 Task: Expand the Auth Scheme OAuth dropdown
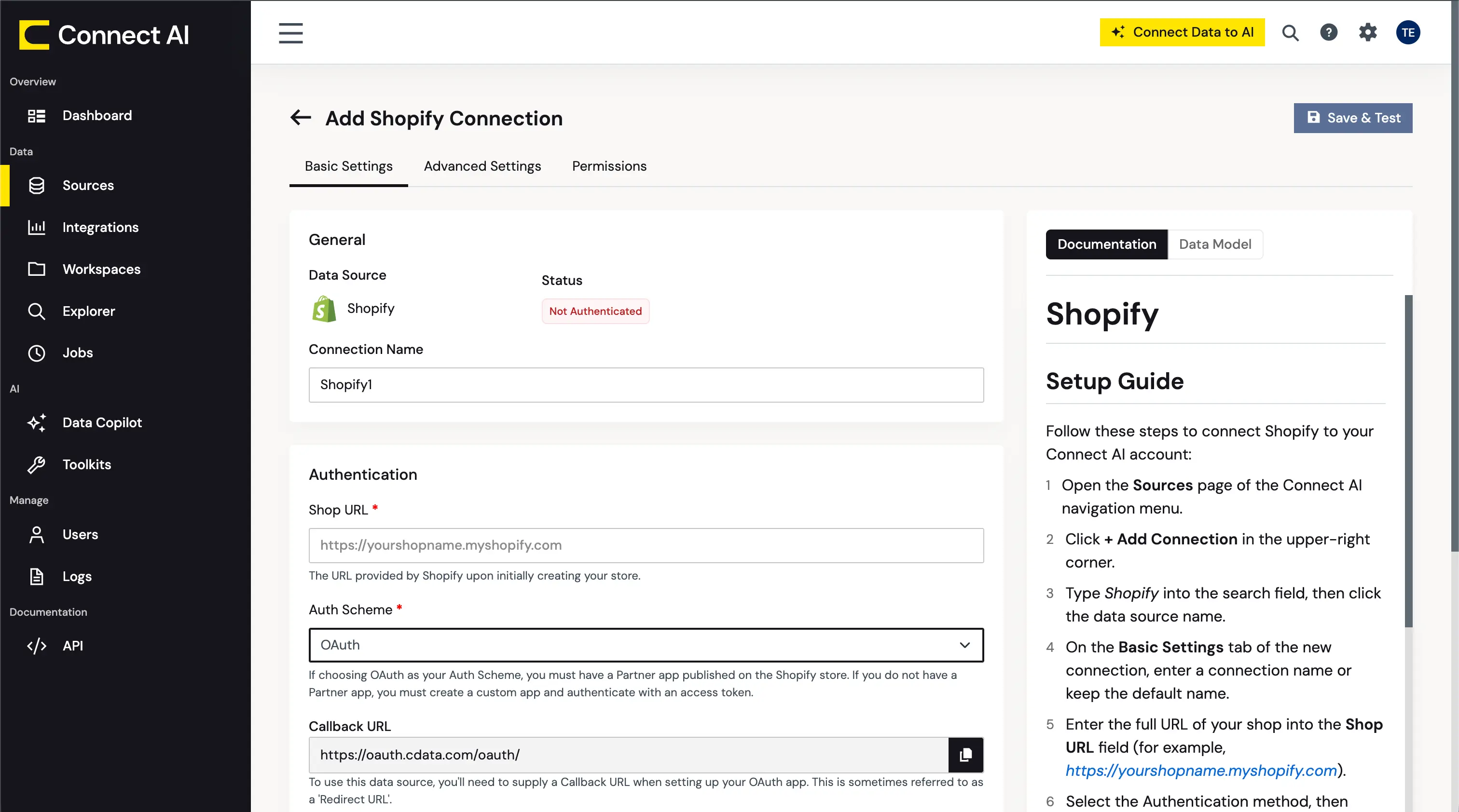(646, 645)
